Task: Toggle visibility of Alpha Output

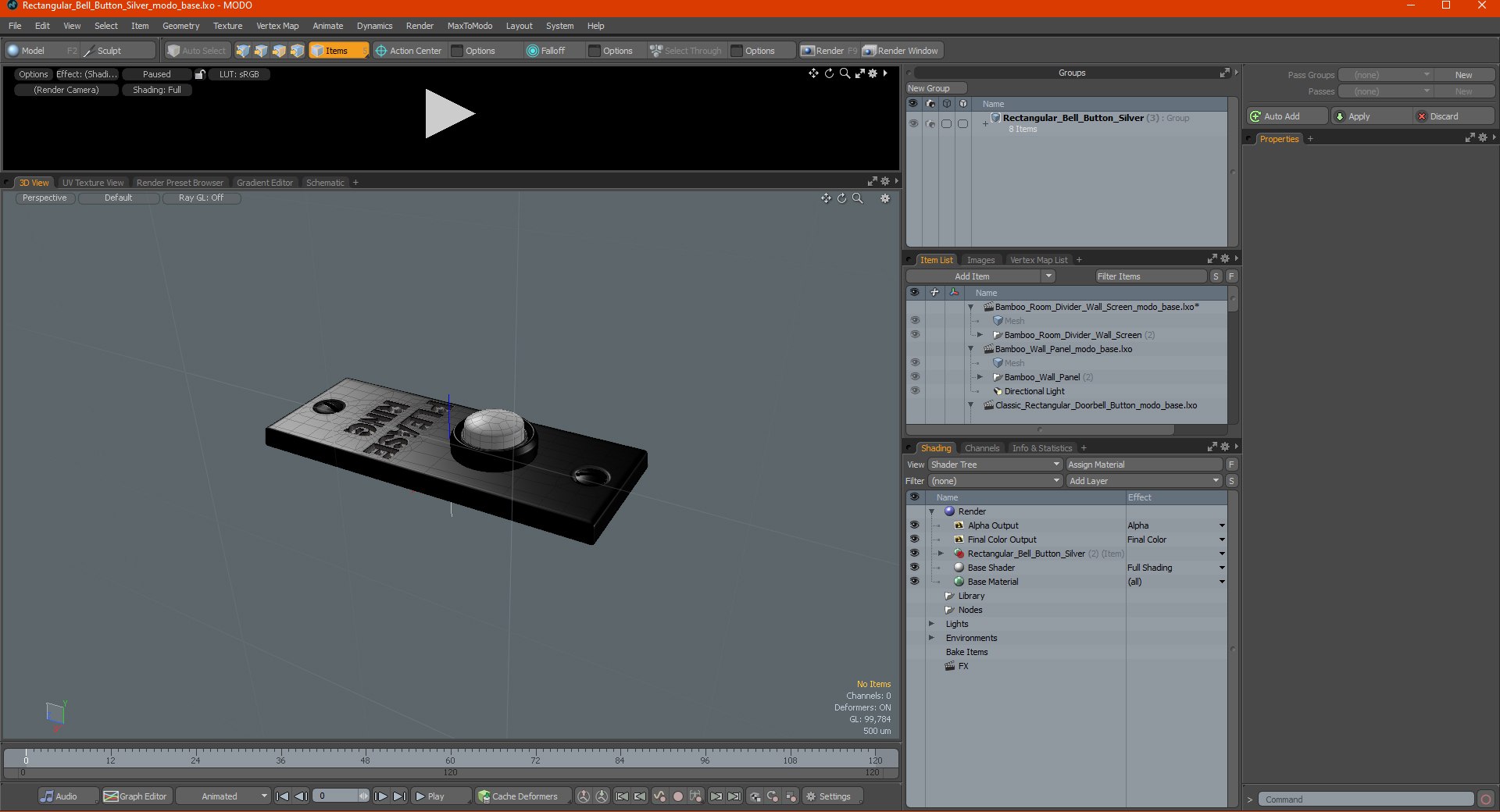Action: [x=914, y=525]
